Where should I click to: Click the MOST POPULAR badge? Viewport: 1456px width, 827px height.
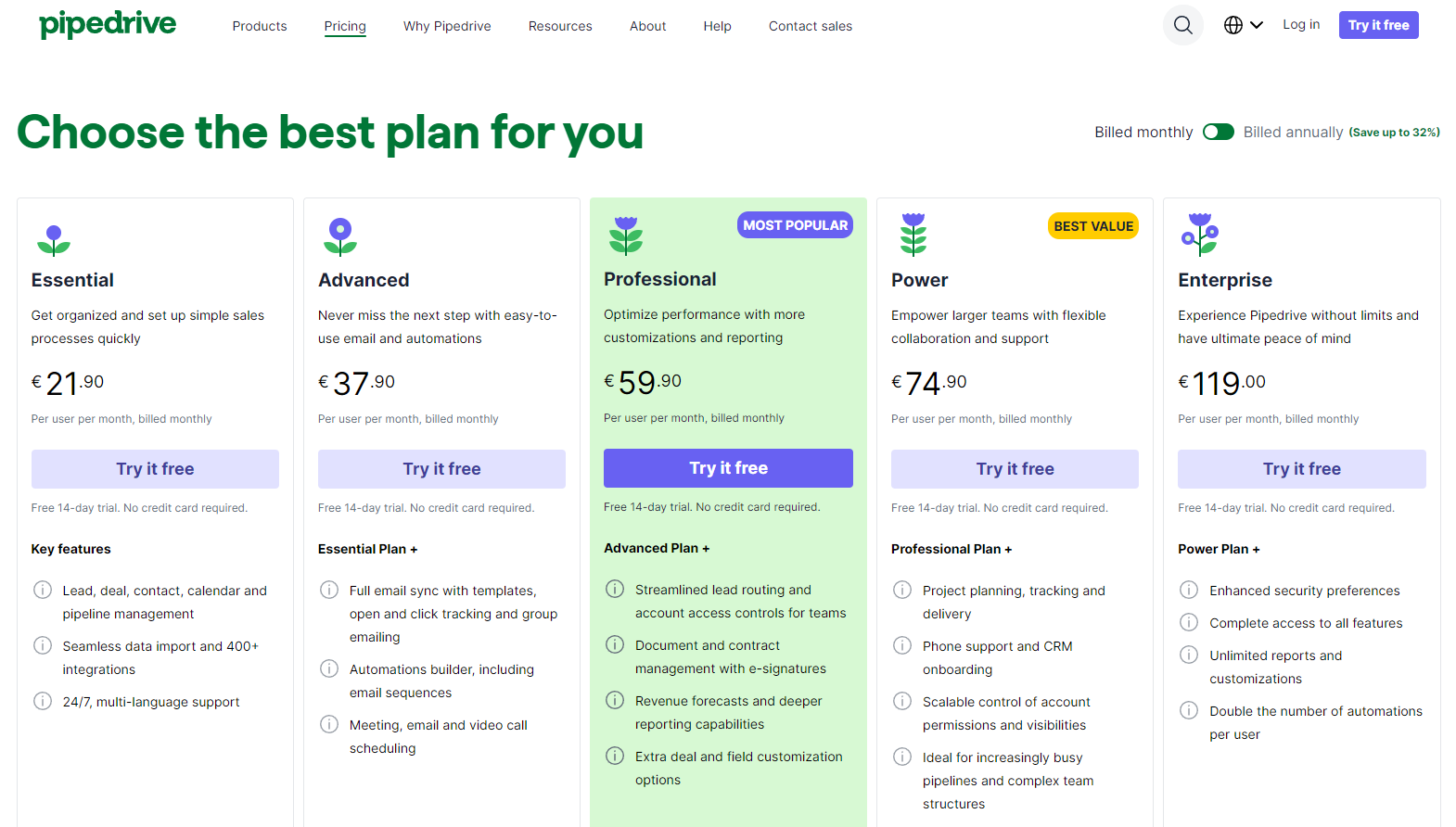(795, 225)
